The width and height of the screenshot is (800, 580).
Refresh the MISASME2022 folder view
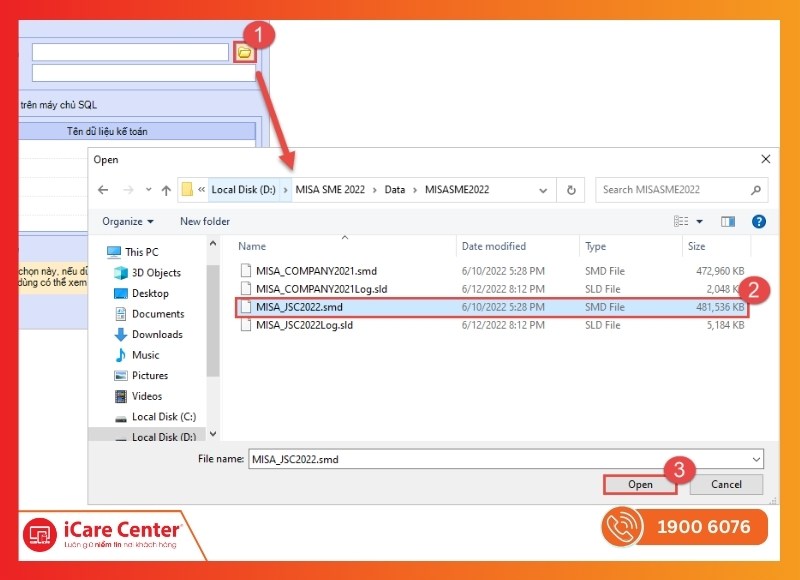(571, 190)
